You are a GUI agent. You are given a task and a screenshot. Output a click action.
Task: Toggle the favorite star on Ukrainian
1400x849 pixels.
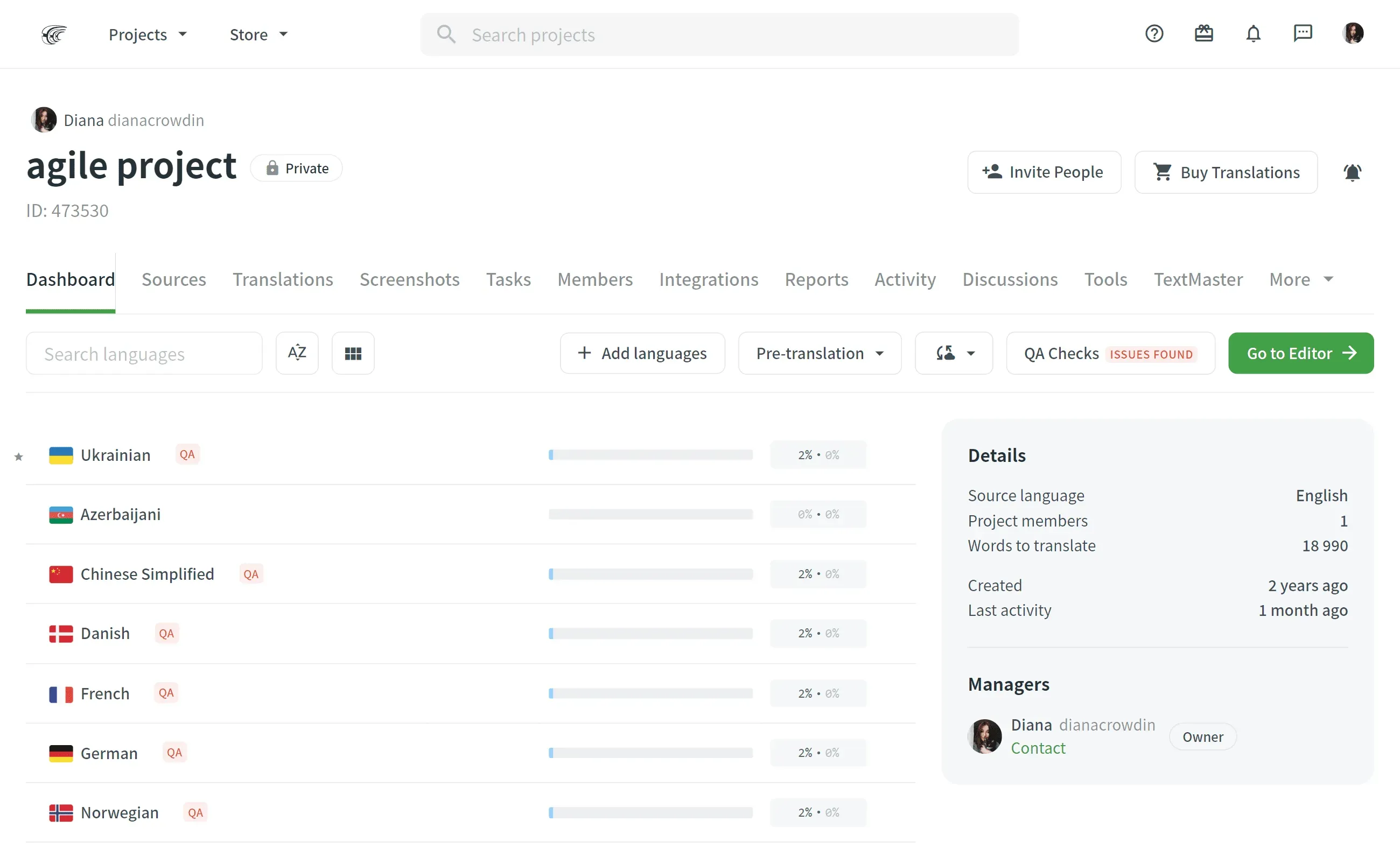point(19,457)
